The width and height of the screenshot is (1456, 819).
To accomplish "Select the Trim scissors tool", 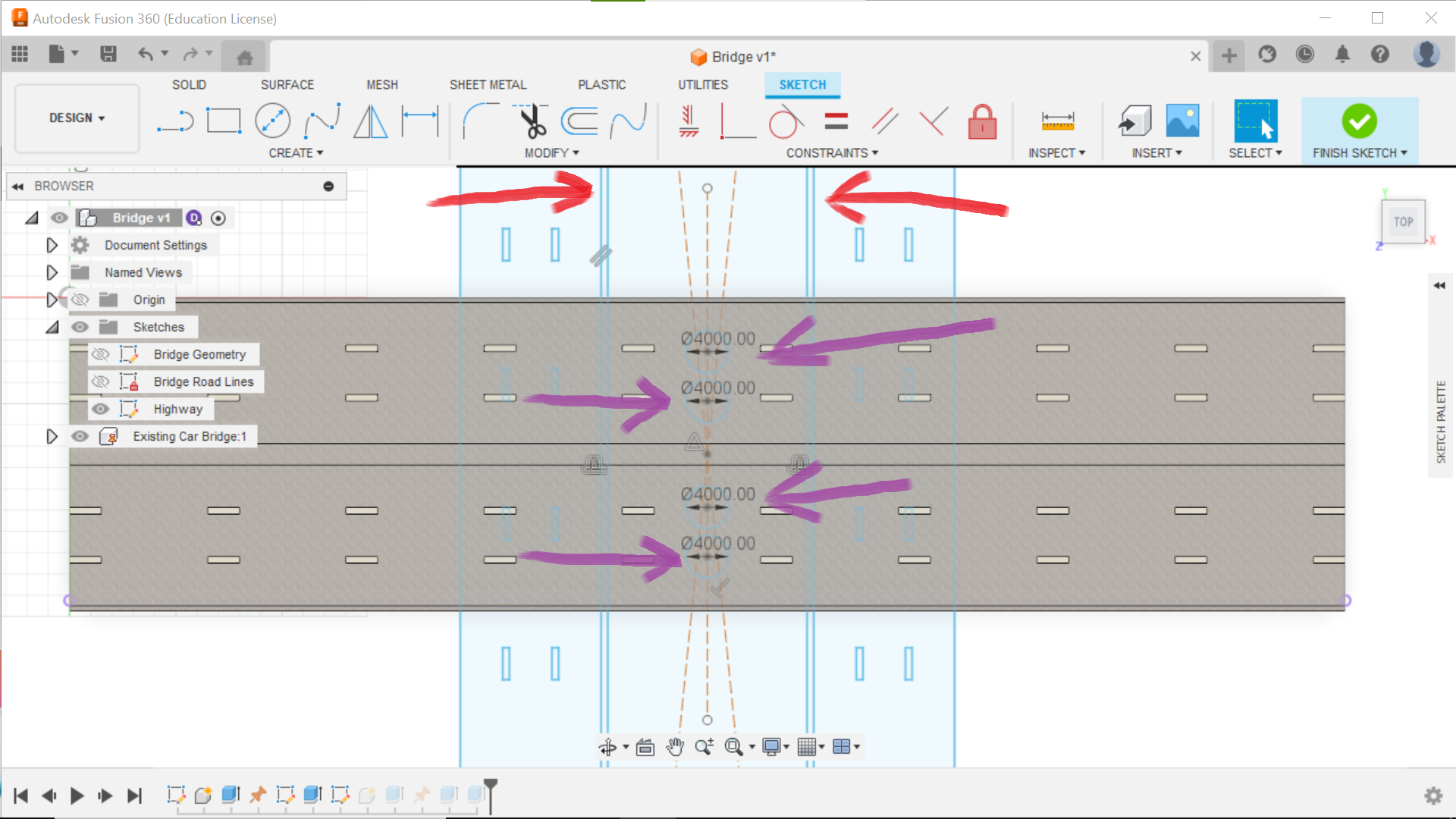I will coord(532,121).
